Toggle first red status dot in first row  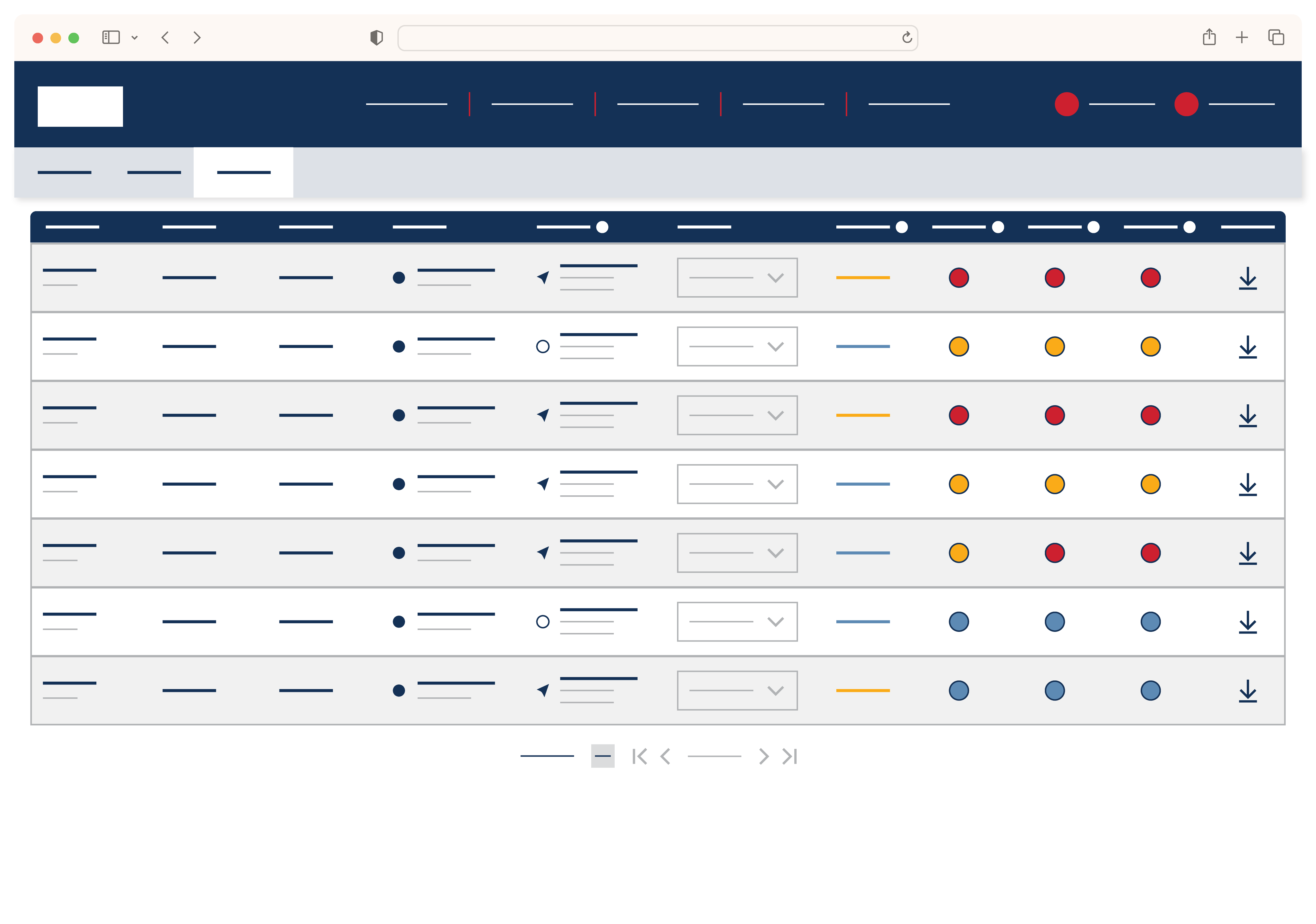[959, 278]
